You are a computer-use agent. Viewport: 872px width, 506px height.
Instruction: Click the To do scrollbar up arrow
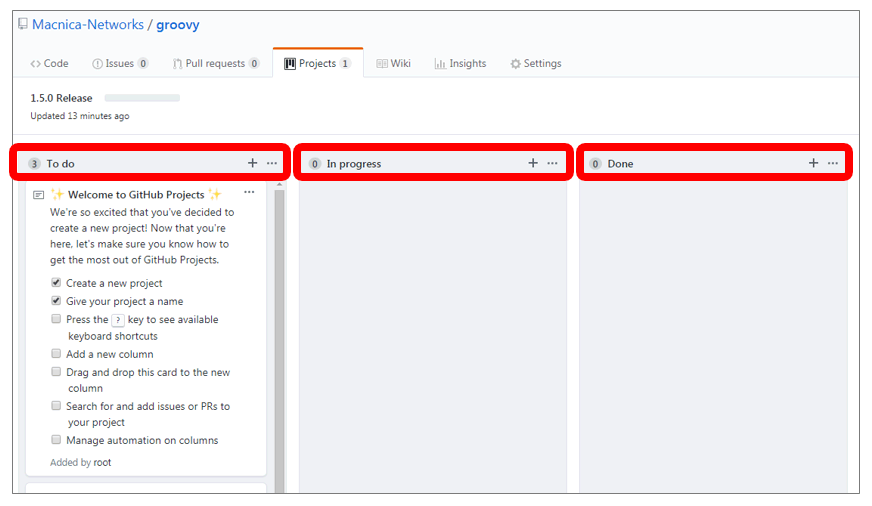279,185
